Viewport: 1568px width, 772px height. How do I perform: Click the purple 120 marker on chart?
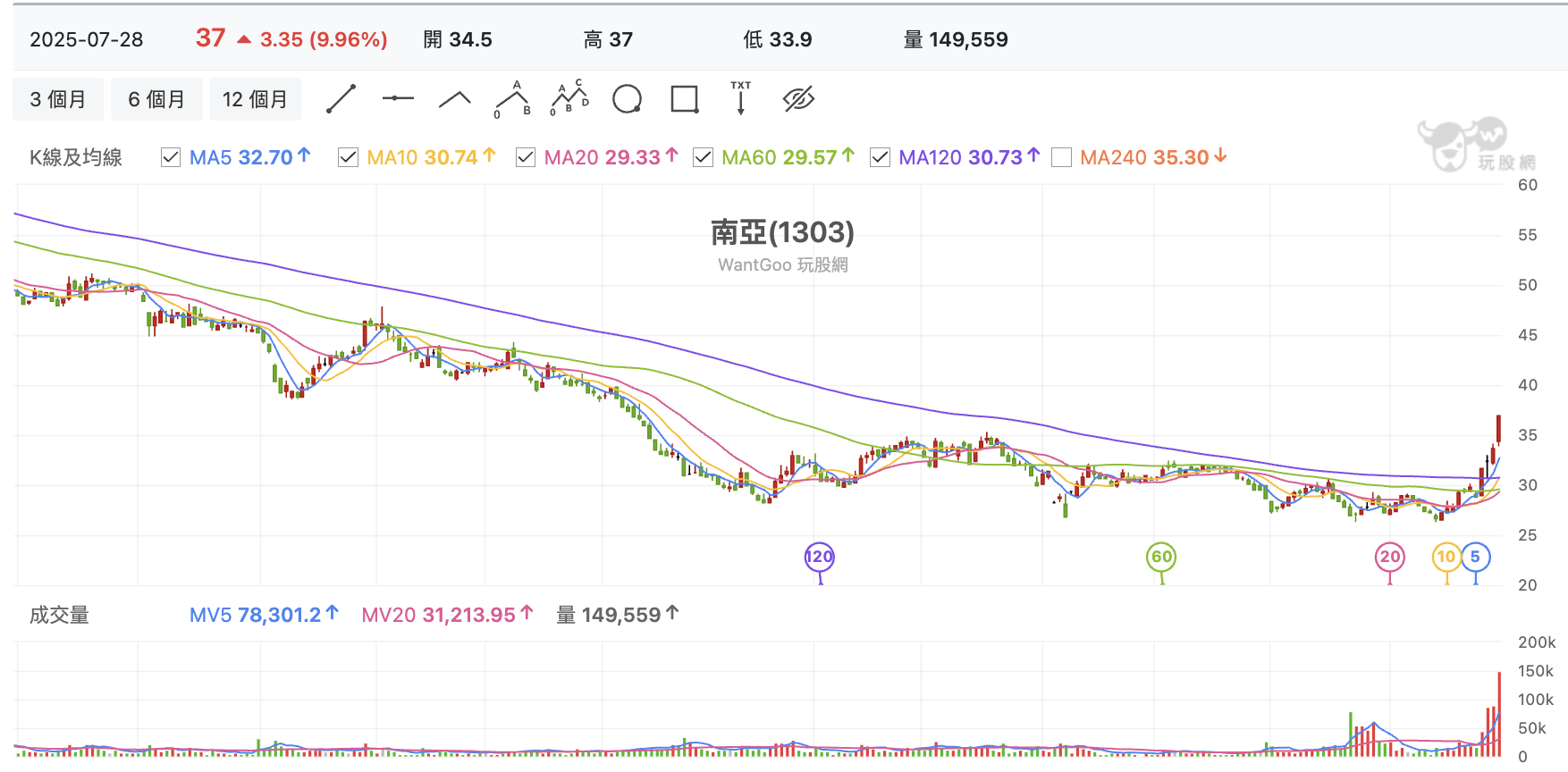click(819, 558)
